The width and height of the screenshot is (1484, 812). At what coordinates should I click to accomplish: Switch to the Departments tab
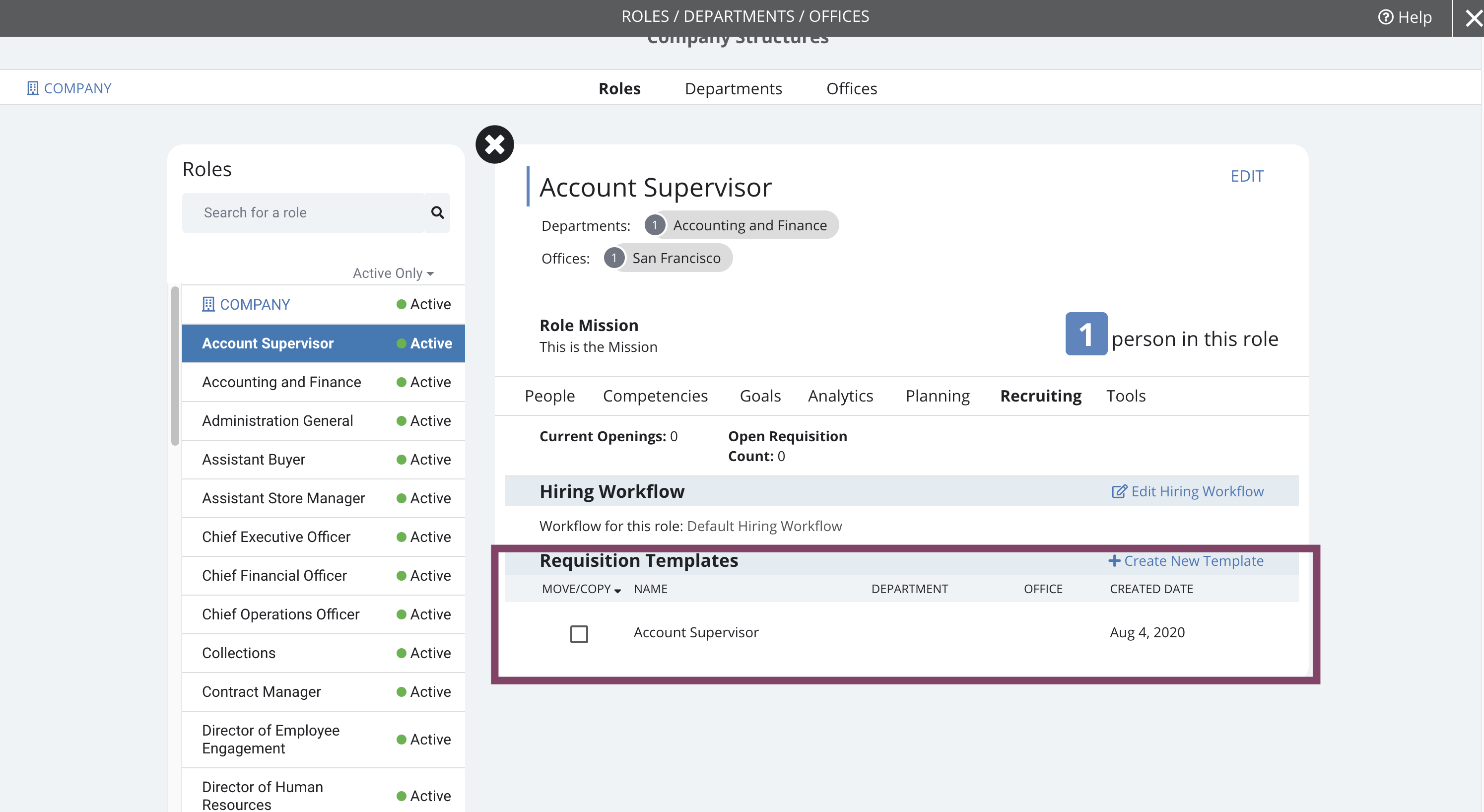733,88
